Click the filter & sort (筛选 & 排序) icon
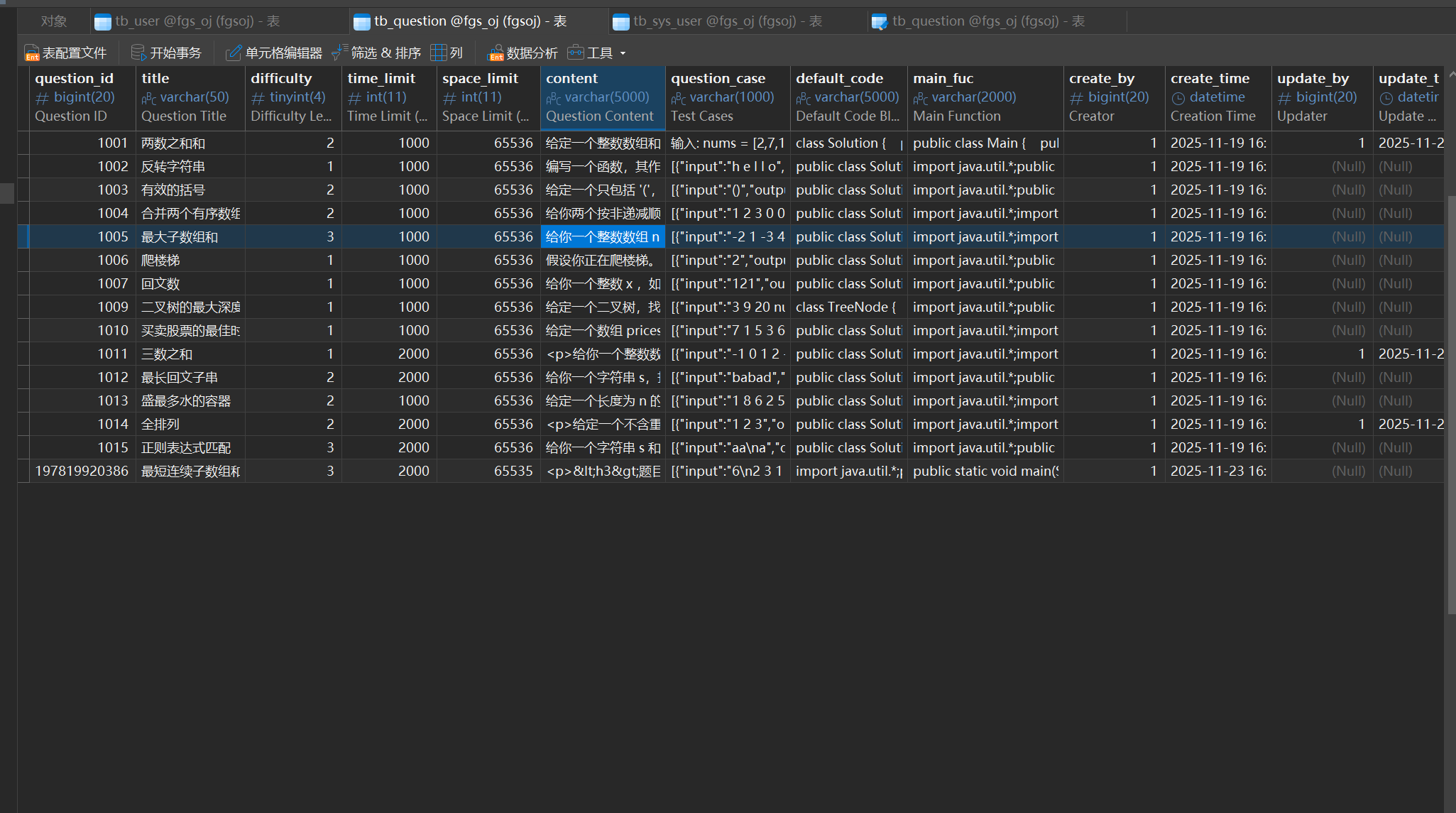Viewport: 1456px width, 813px height. 339,53
